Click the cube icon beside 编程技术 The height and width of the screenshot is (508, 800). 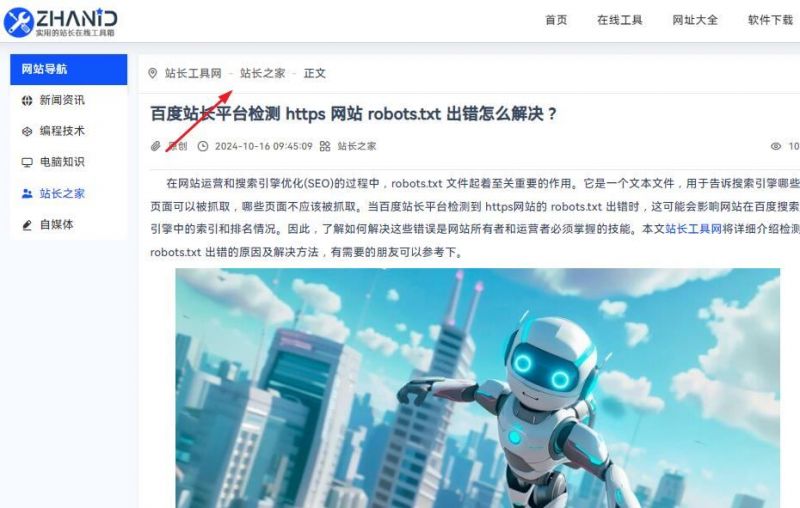(27, 132)
